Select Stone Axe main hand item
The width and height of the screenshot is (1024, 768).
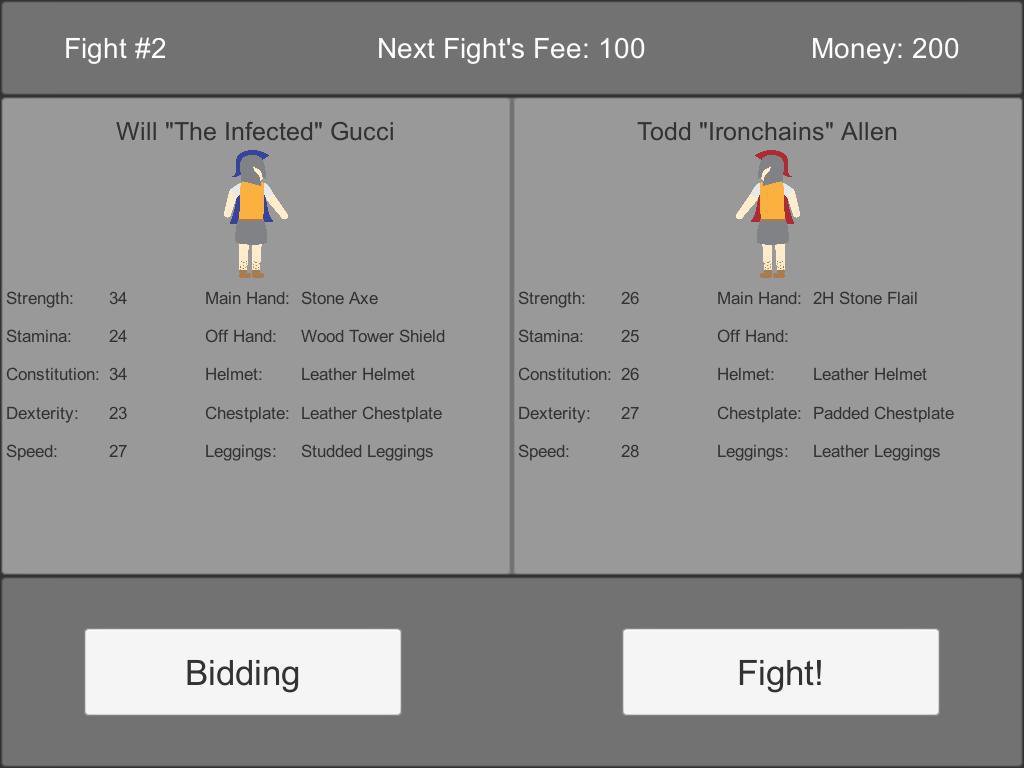340,298
